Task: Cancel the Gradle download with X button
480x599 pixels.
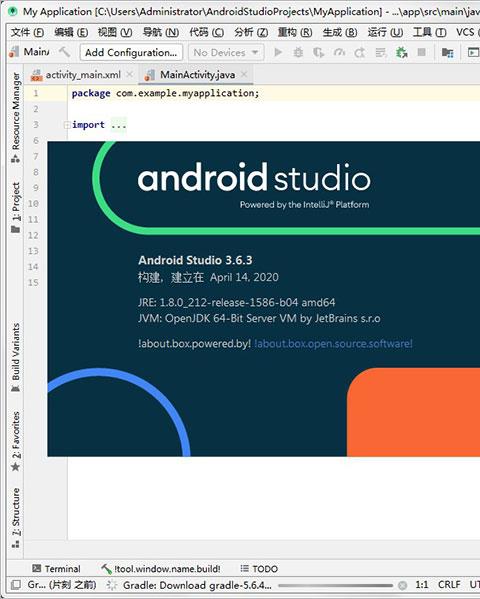Action: tap(402, 585)
